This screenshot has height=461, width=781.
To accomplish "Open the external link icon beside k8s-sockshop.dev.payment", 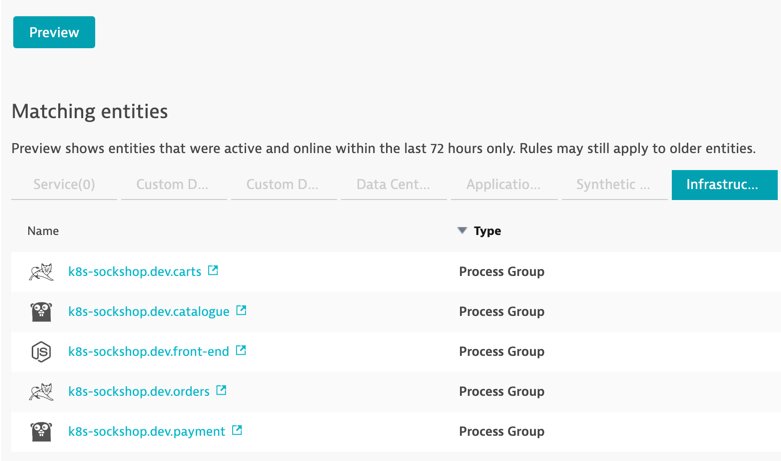I will 237,430.
